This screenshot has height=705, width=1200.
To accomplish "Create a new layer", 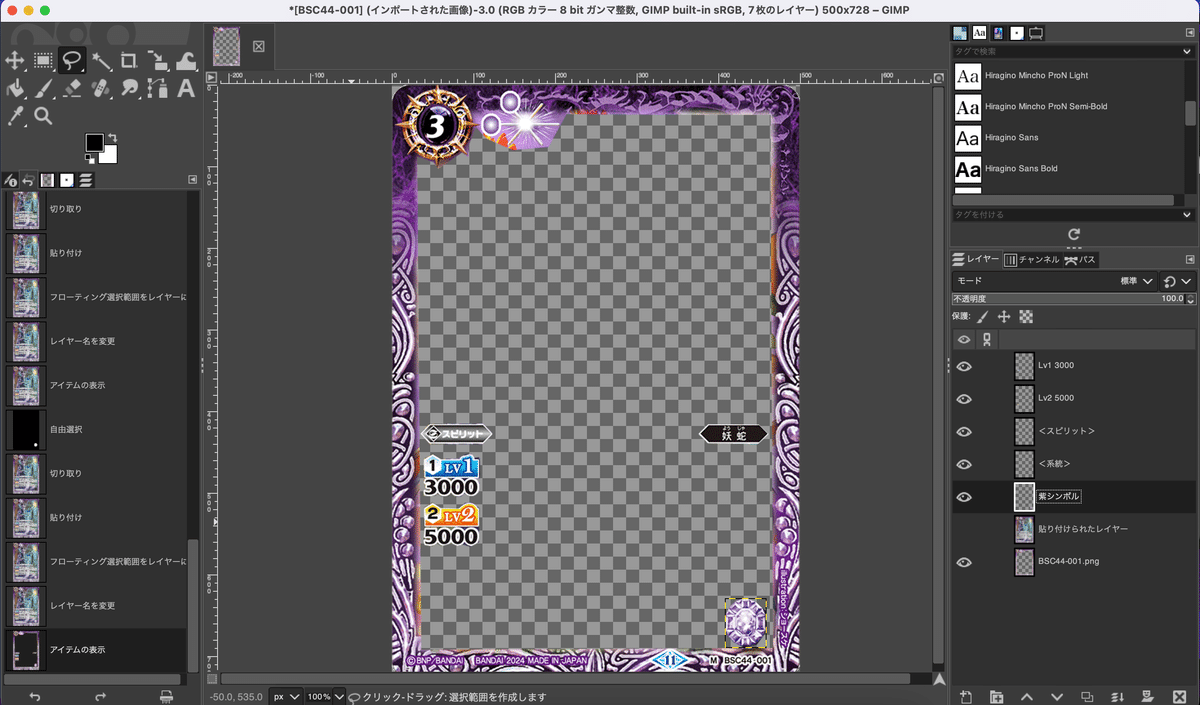I will [966, 696].
